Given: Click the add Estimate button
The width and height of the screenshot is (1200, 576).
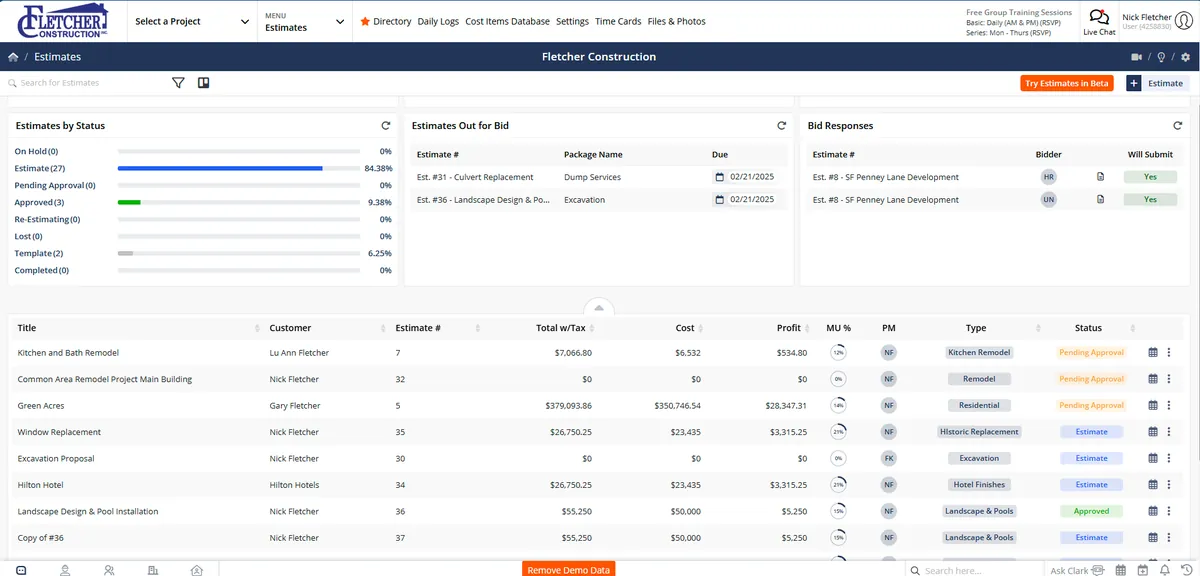Looking at the screenshot, I should pyautogui.click(x=1157, y=83).
